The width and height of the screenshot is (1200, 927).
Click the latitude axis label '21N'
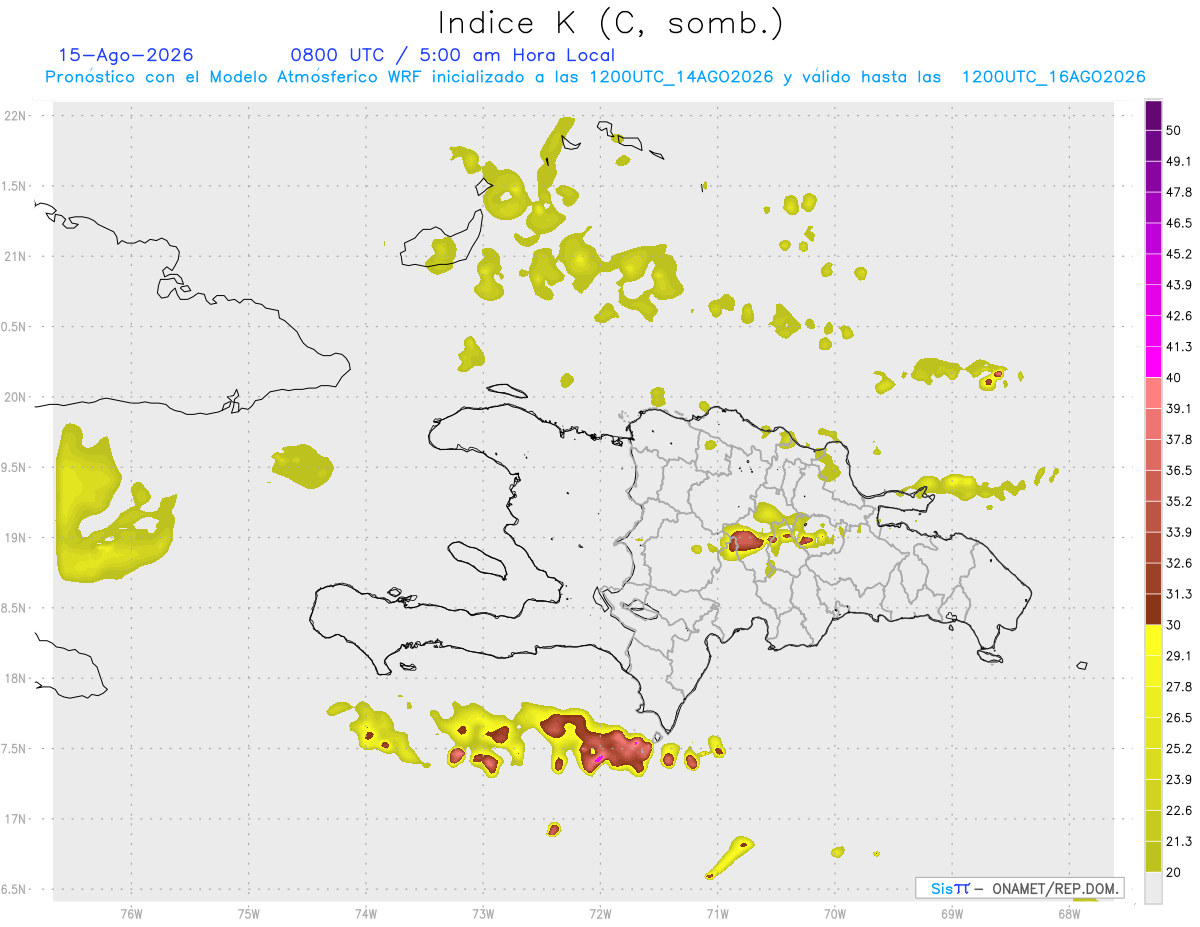pos(17,256)
